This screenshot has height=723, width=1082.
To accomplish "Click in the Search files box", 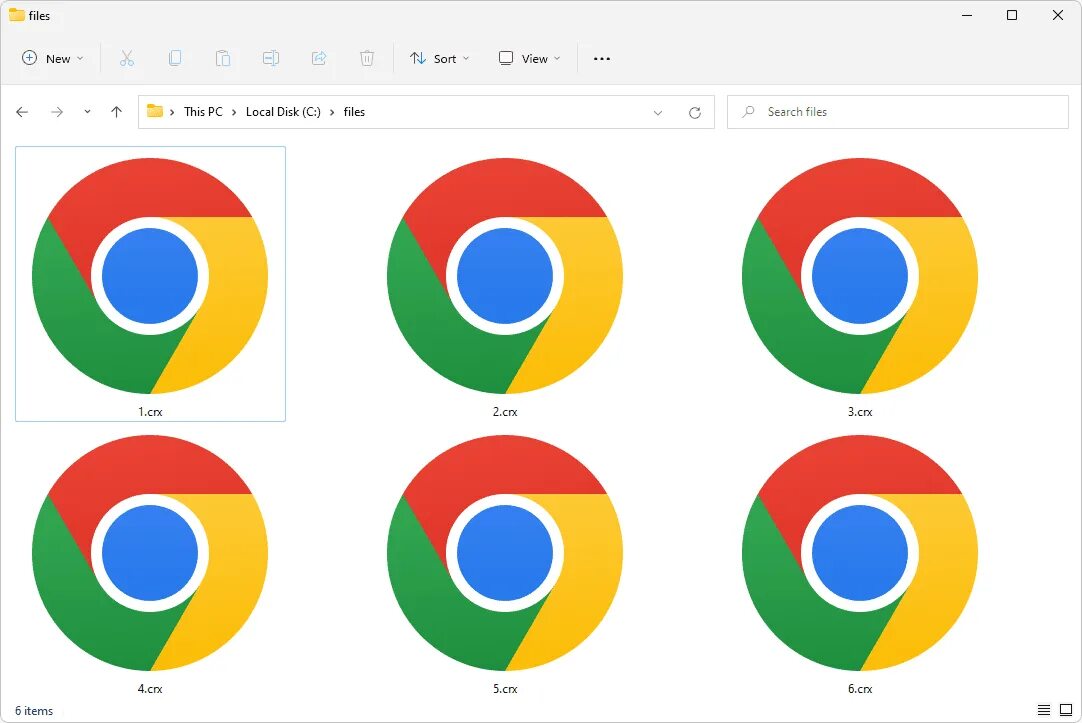I will pyautogui.click(x=897, y=112).
